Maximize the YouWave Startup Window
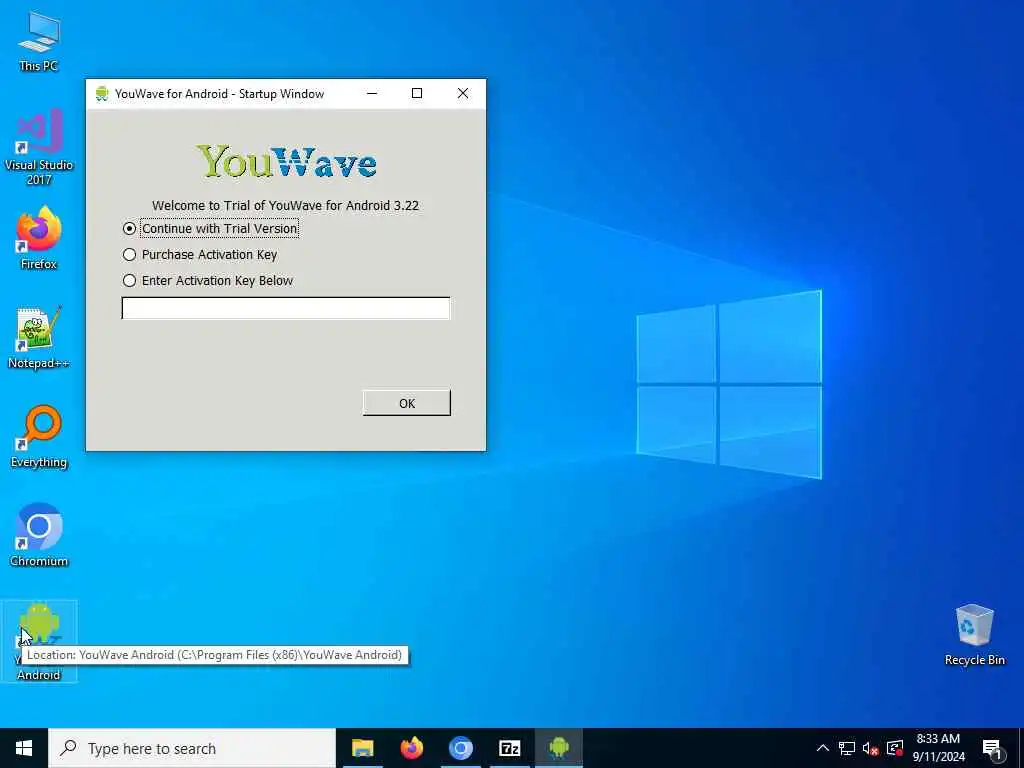The width and height of the screenshot is (1024, 768). tap(417, 93)
